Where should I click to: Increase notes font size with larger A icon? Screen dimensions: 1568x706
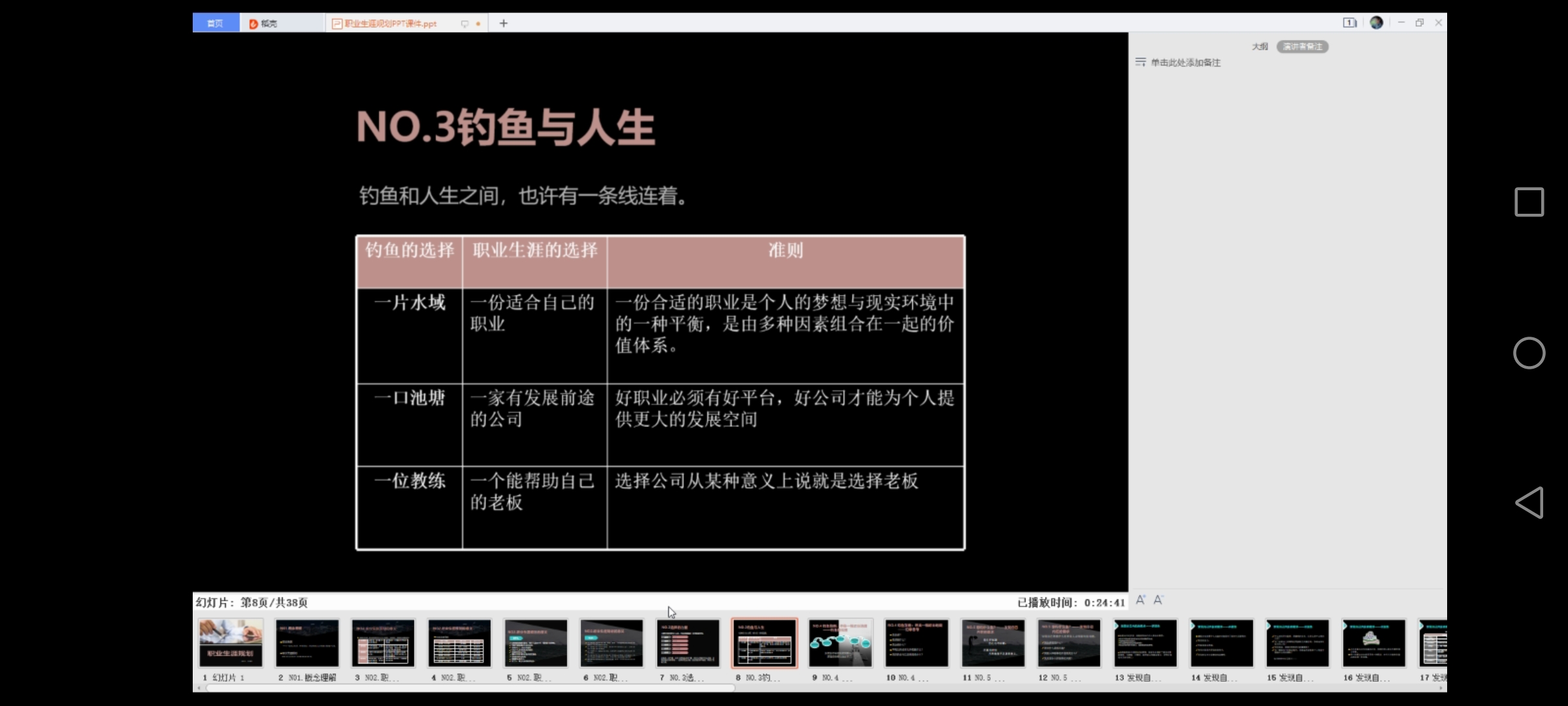coord(1141,599)
